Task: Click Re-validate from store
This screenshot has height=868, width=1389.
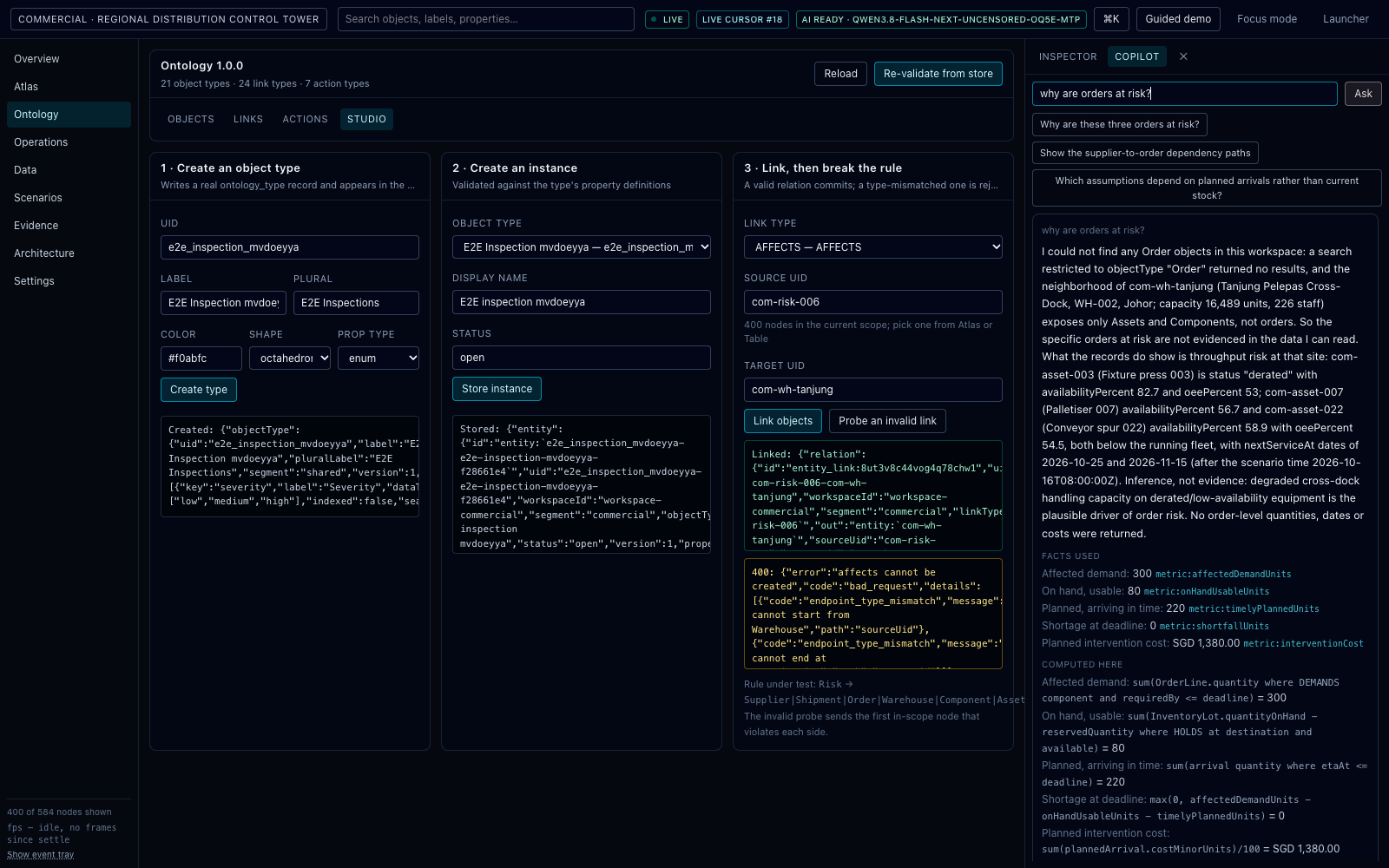Action: 938,74
